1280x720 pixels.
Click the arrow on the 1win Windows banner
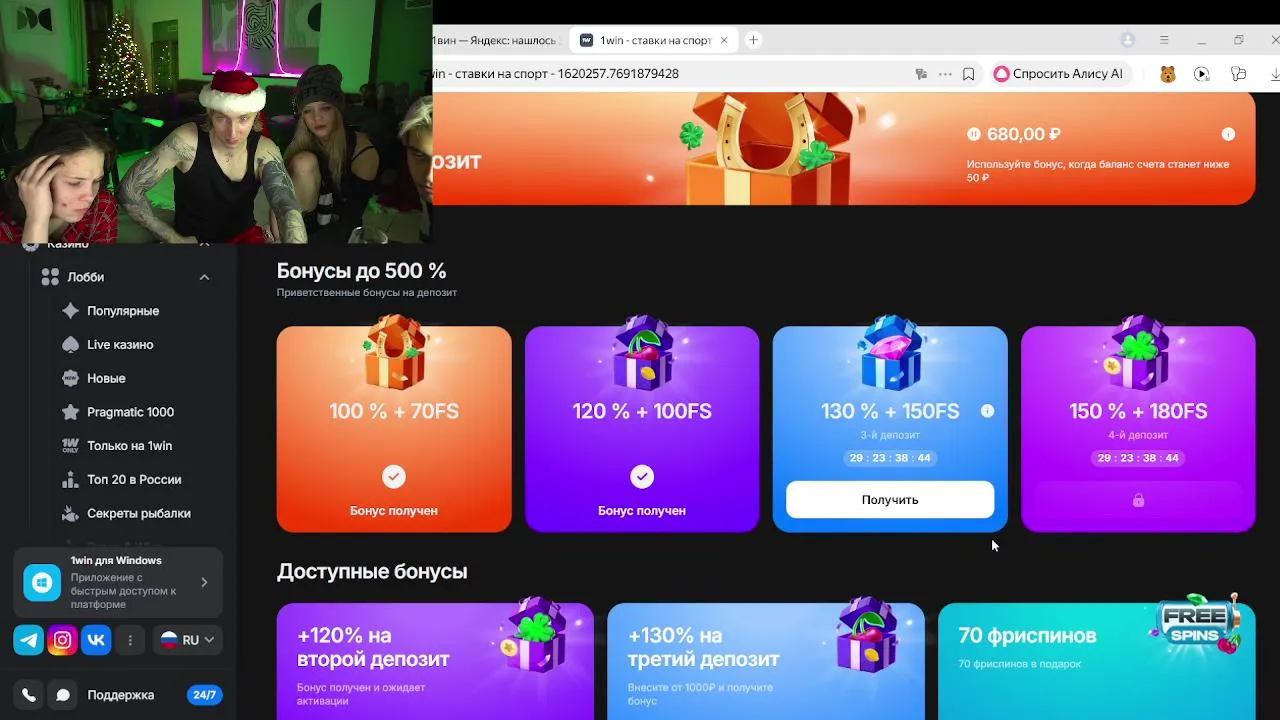tap(204, 582)
